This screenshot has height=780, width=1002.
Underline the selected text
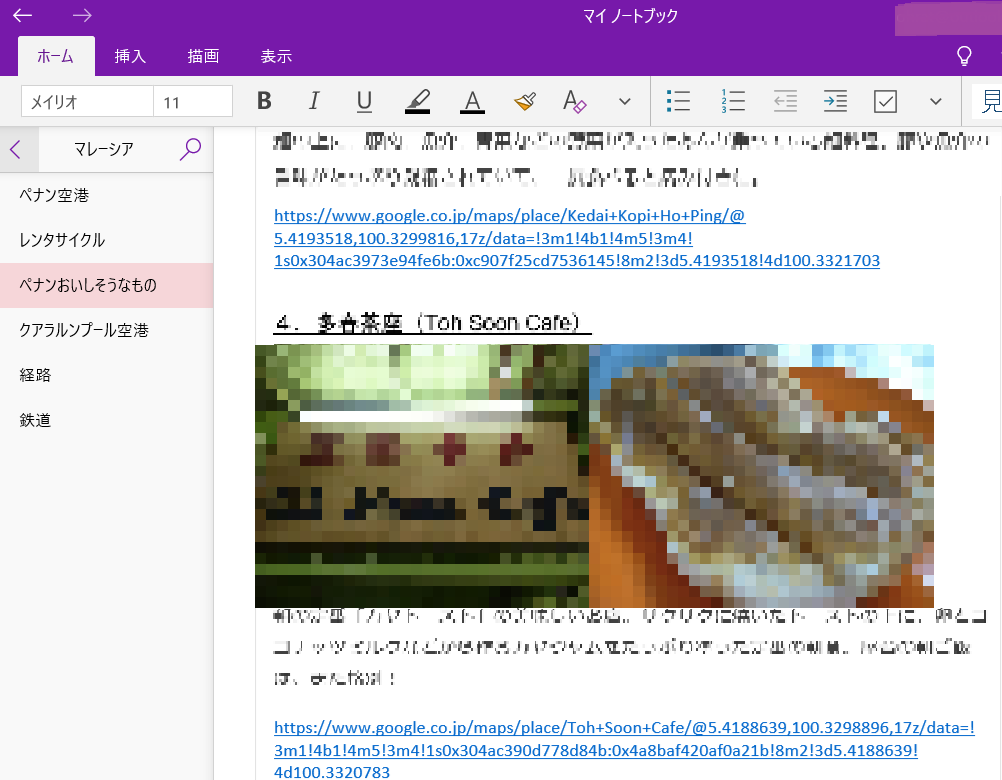pos(364,101)
